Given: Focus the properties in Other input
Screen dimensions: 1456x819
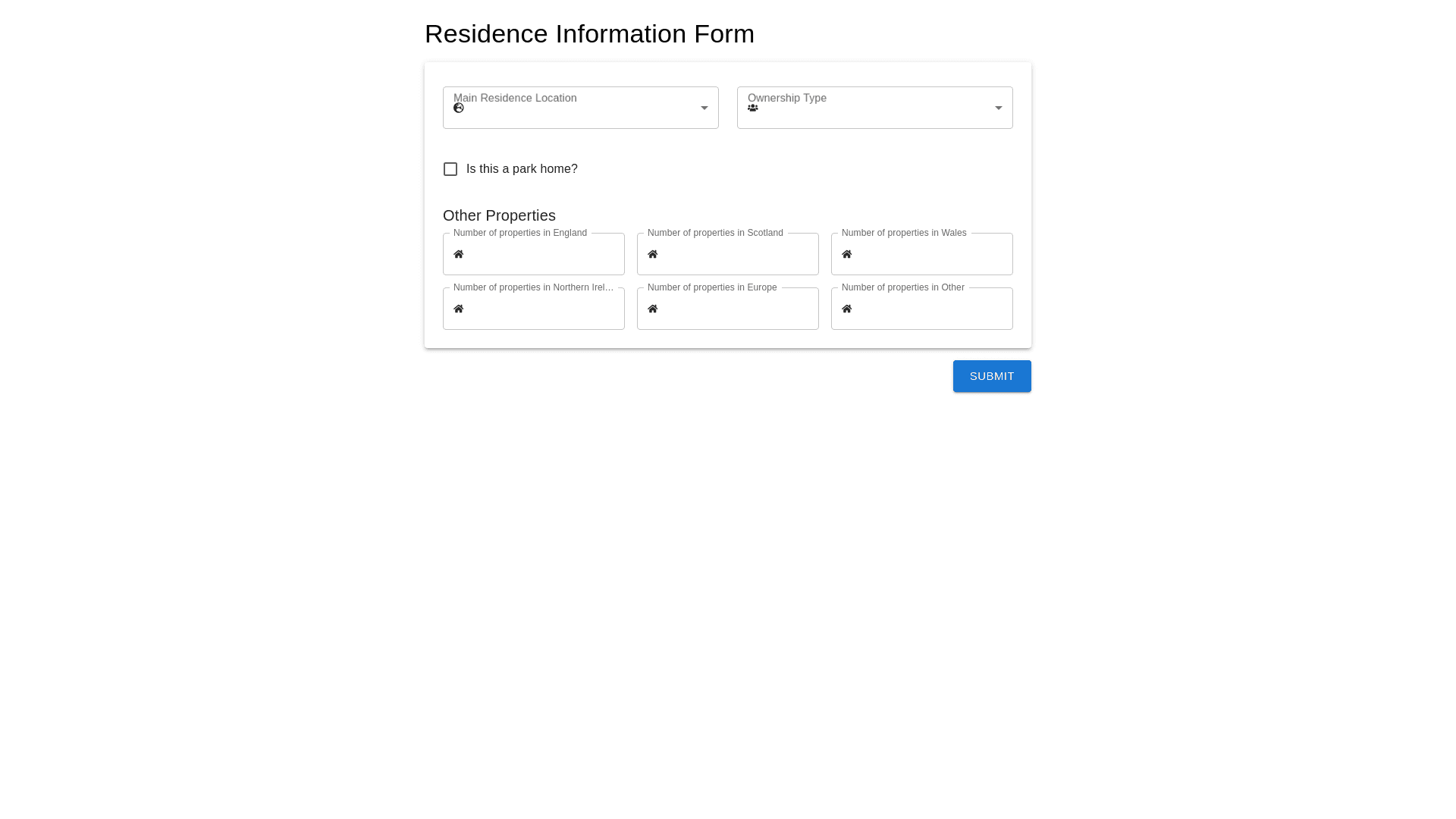Looking at the screenshot, I should coord(930,309).
